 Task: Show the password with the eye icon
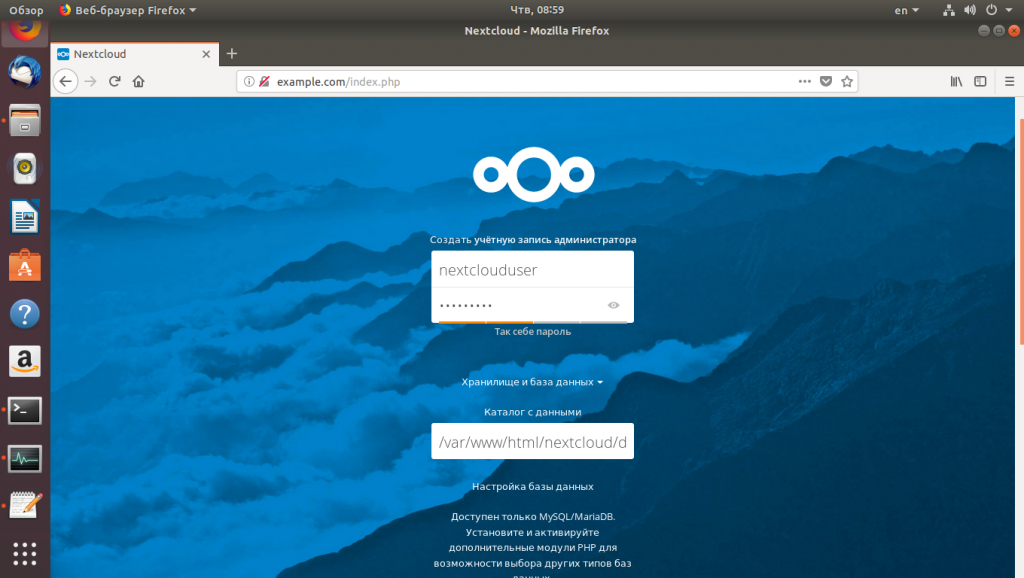(613, 305)
